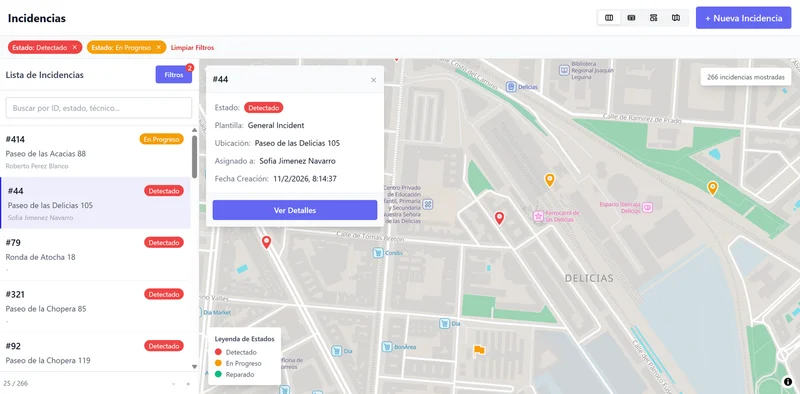Click the '25 / 266' counter text
This screenshot has height=394, width=800.
point(15,384)
